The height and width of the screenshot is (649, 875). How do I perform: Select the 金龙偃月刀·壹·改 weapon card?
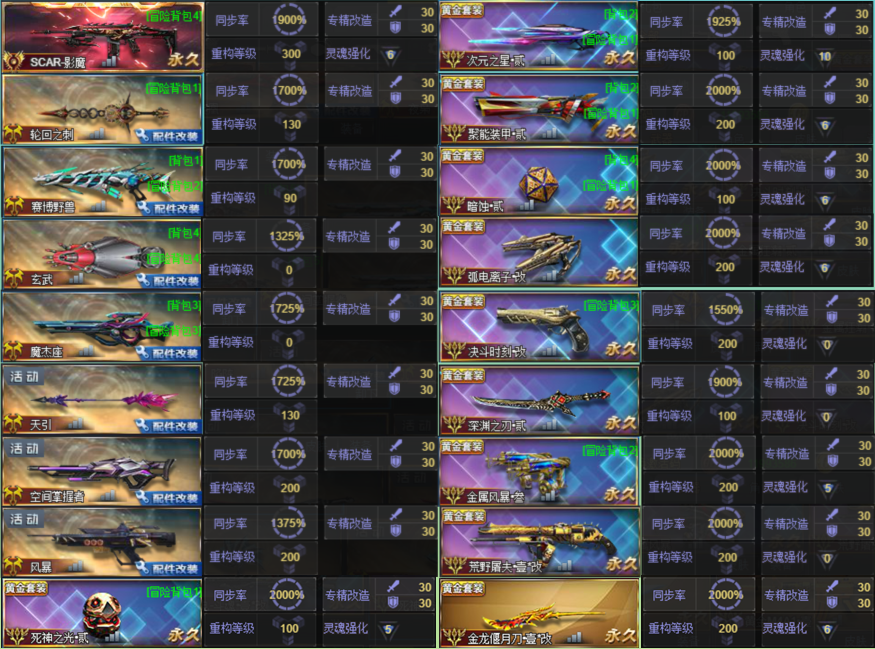pyautogui.click(x=540, y=613)
